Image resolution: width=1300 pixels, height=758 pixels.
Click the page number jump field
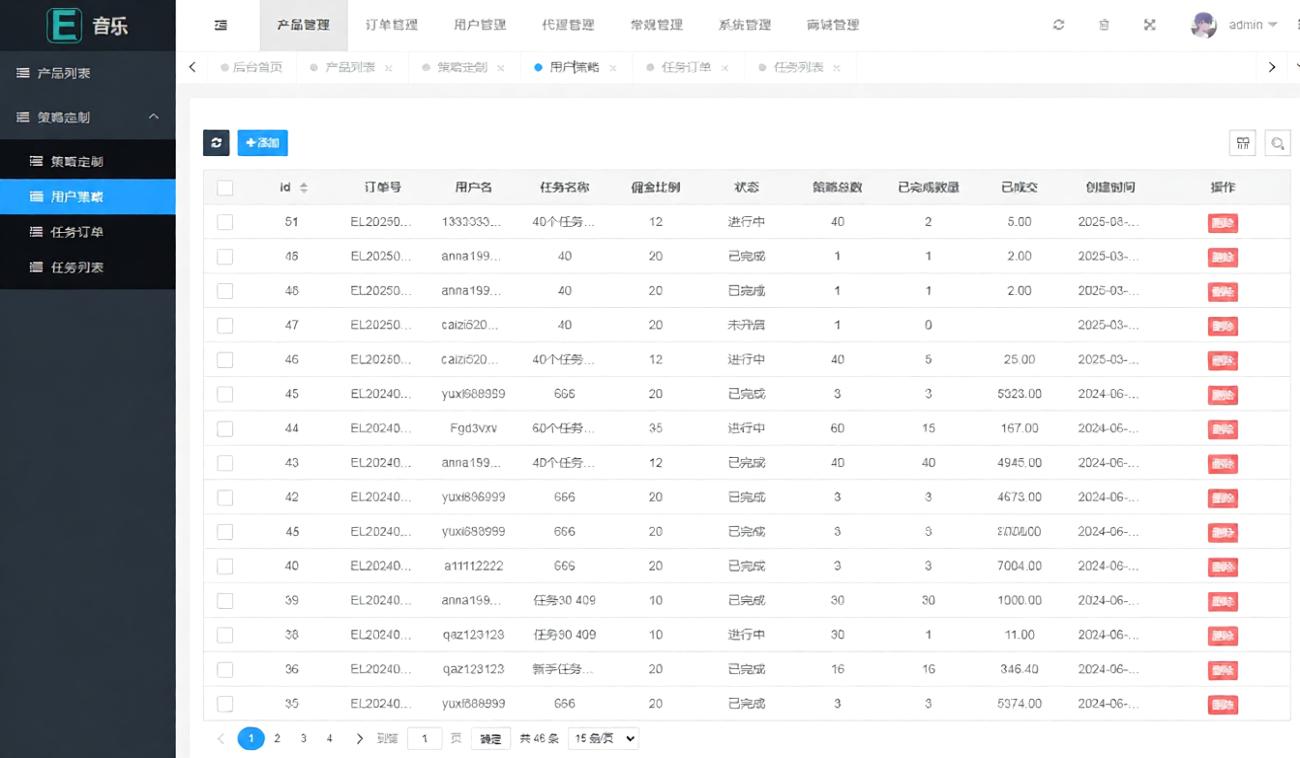(x=425, y=739)
